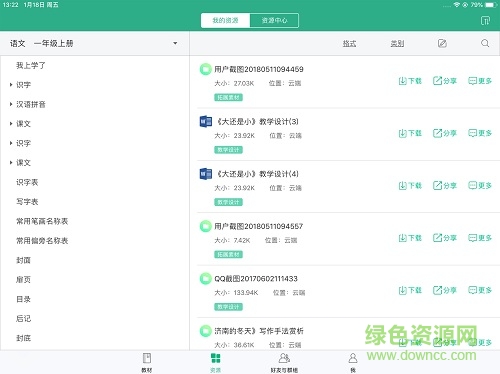Screen dimensions: 500x374
Task: Expand the 汉语拼音 chapter
Action: coord(11,104)
